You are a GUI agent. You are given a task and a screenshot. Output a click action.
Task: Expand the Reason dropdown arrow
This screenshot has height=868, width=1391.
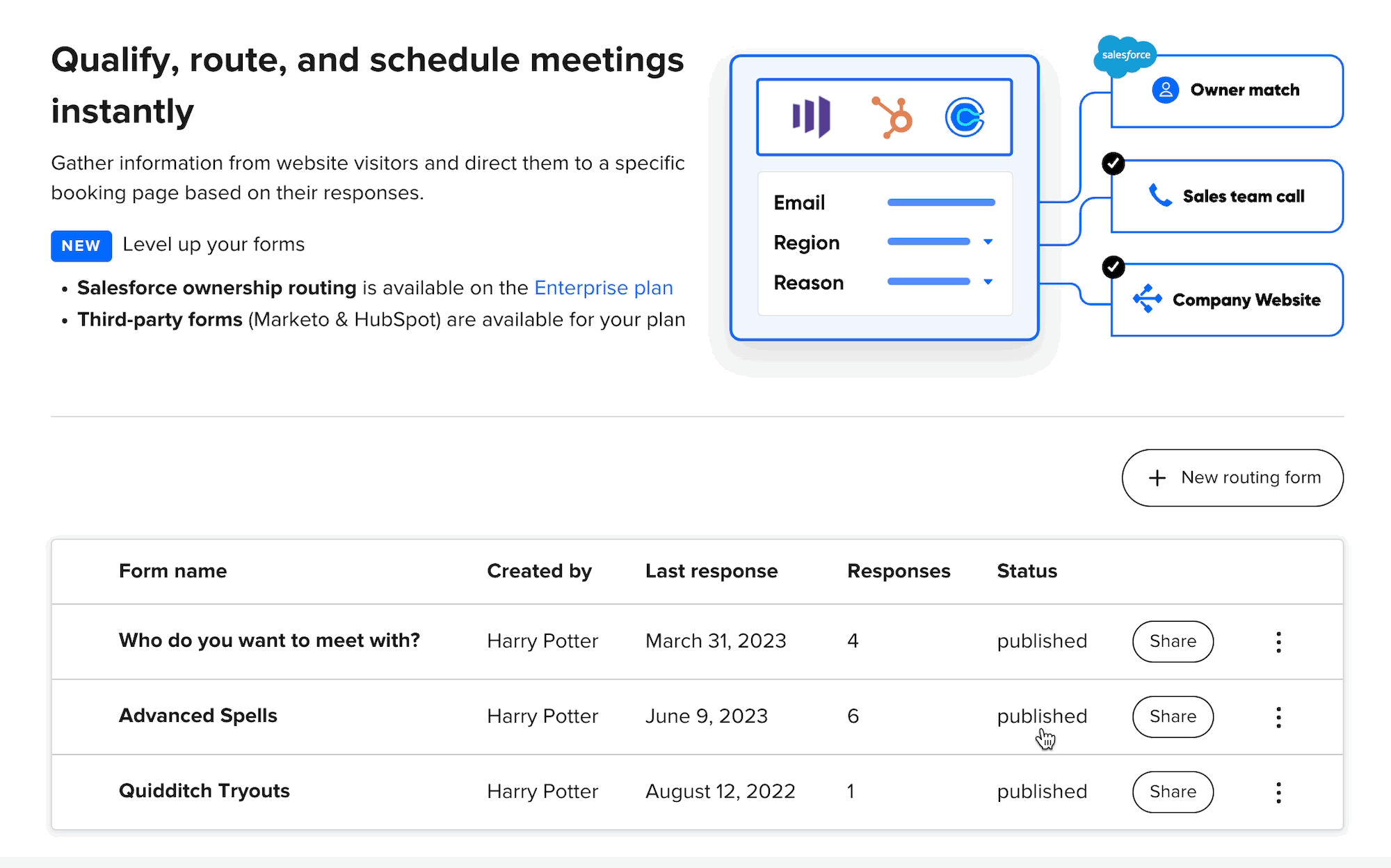tap(988, 282)
